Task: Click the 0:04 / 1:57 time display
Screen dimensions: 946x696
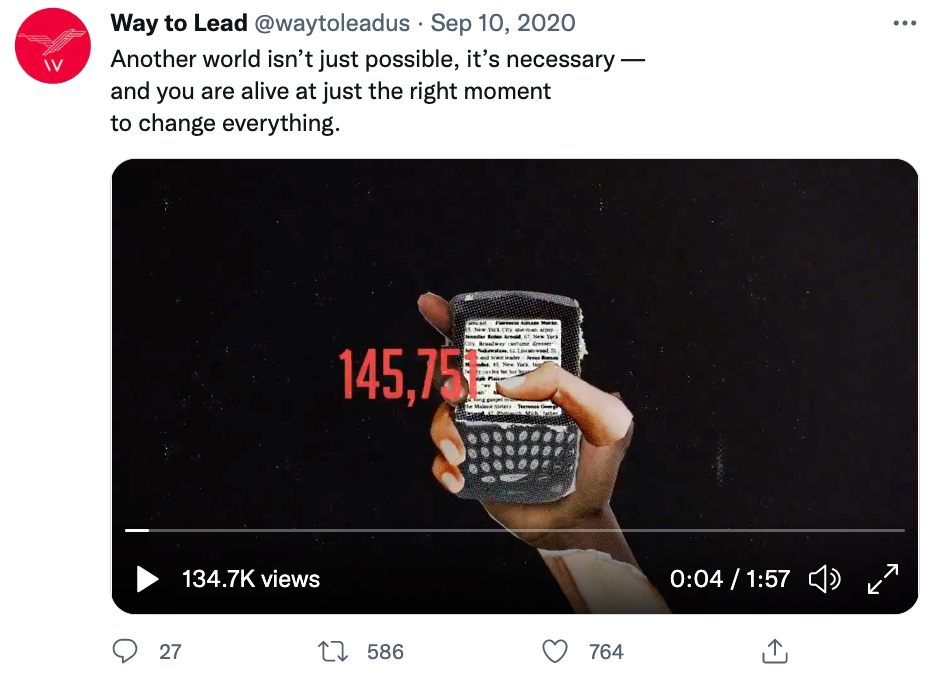Action: pos(730,579)
